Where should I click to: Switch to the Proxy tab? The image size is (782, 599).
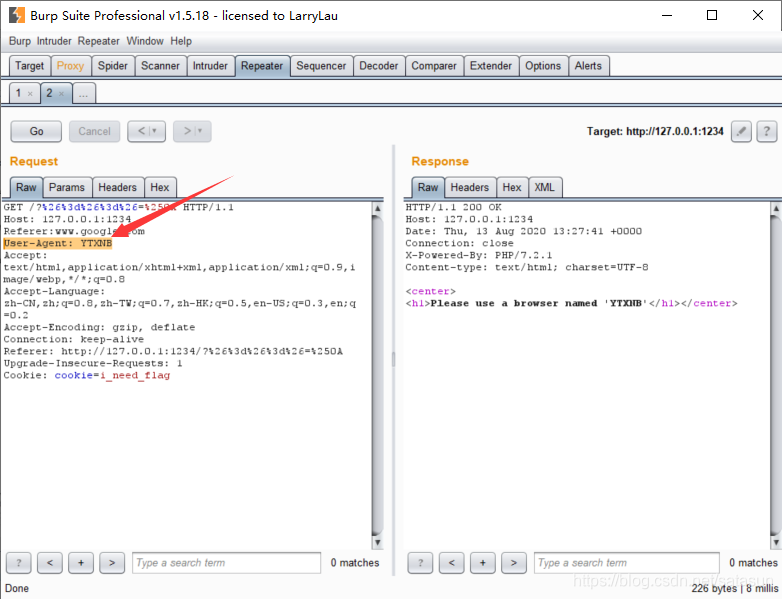(70, 66)
